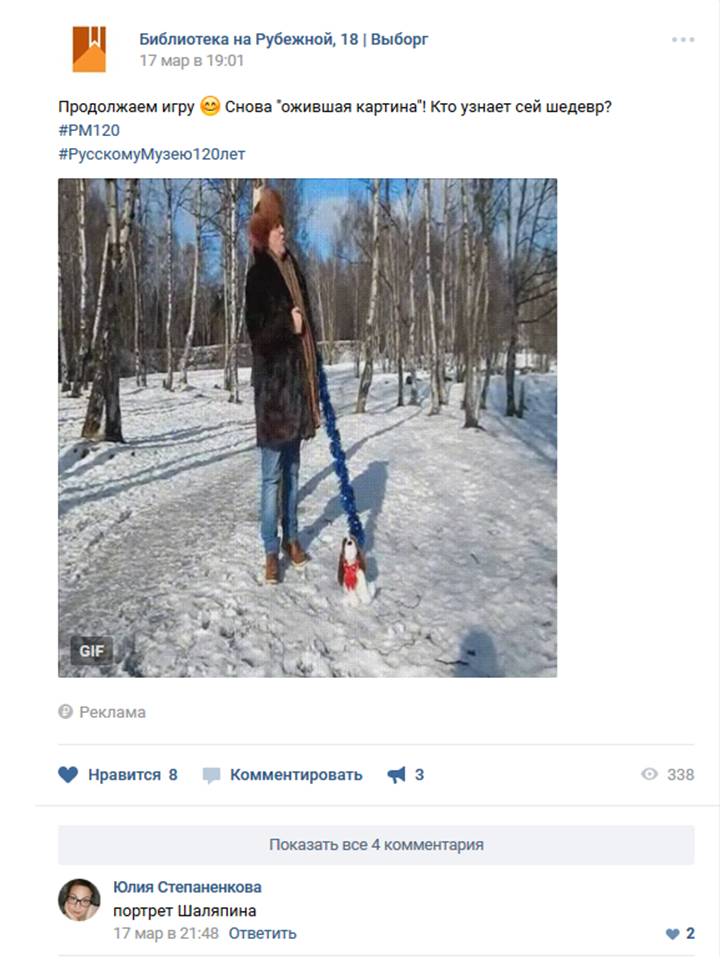Open Юлия Степаненкова's name link
The image size is (720, 960).
[187, 887]
